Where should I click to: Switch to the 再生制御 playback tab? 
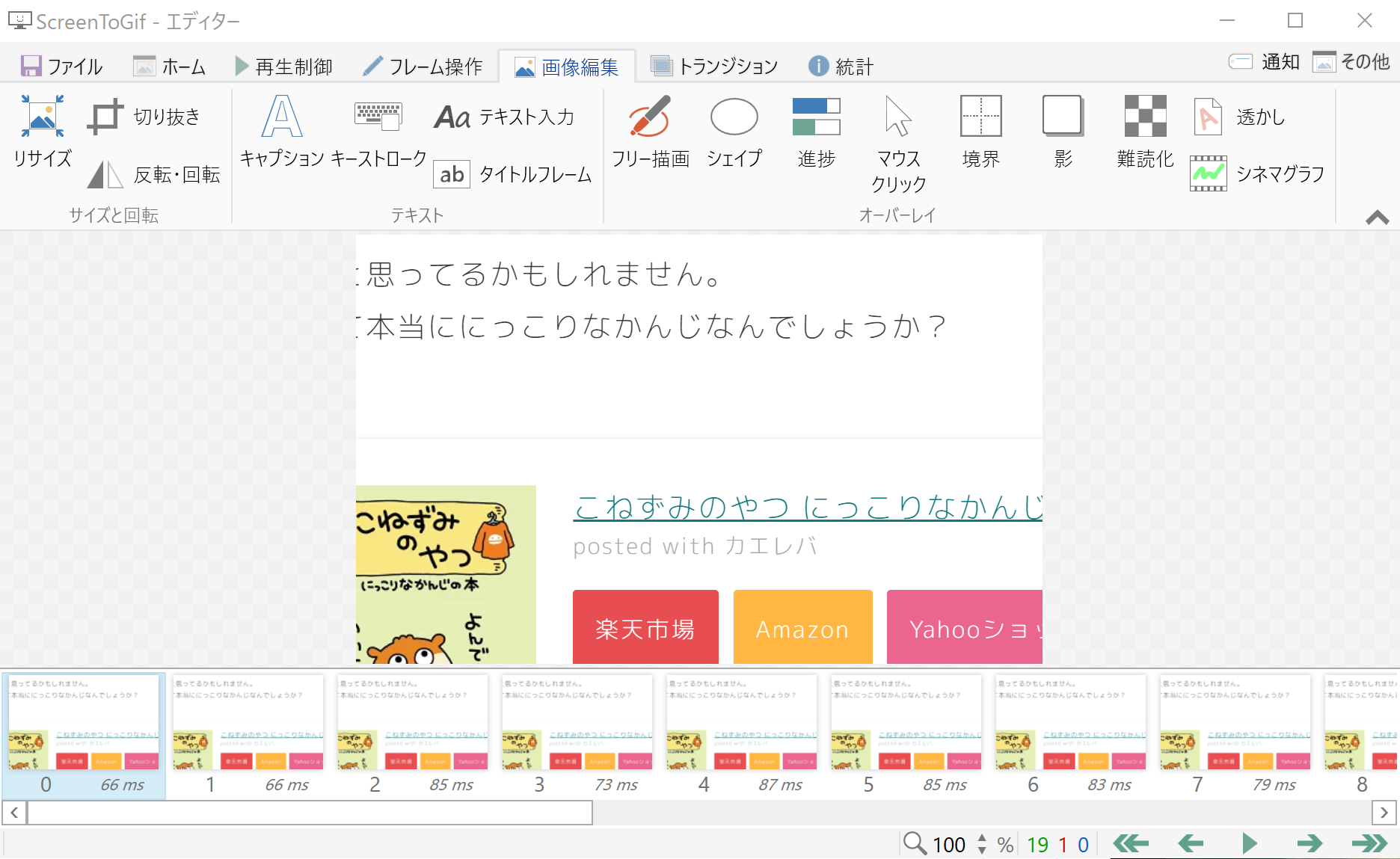(283, 67)
